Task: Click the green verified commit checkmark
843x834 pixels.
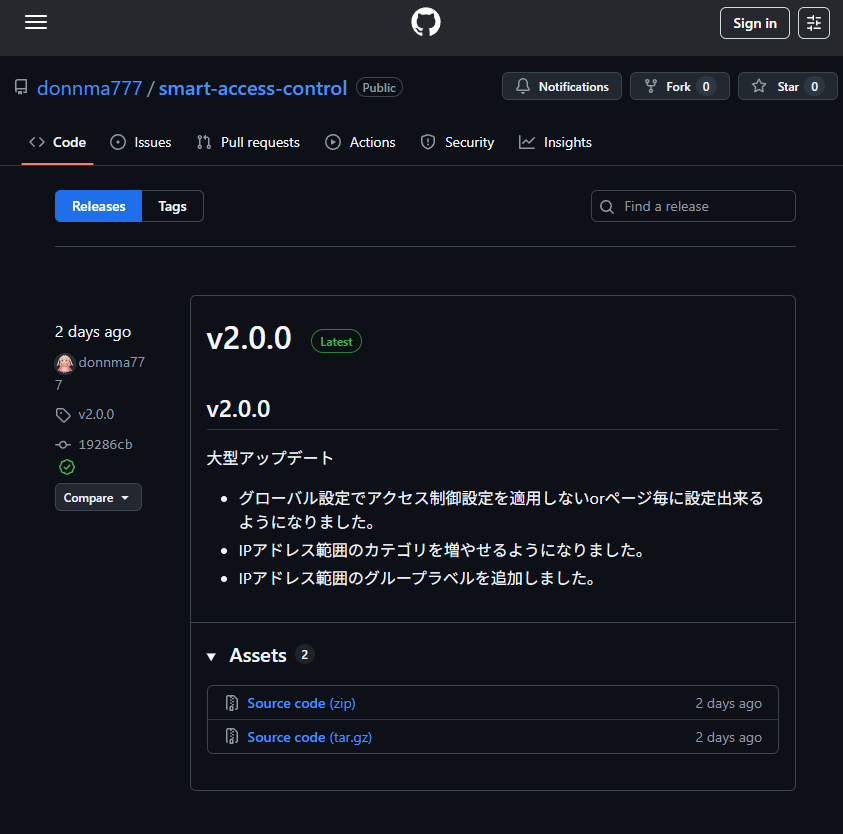Action: click(x=67, y=467)
